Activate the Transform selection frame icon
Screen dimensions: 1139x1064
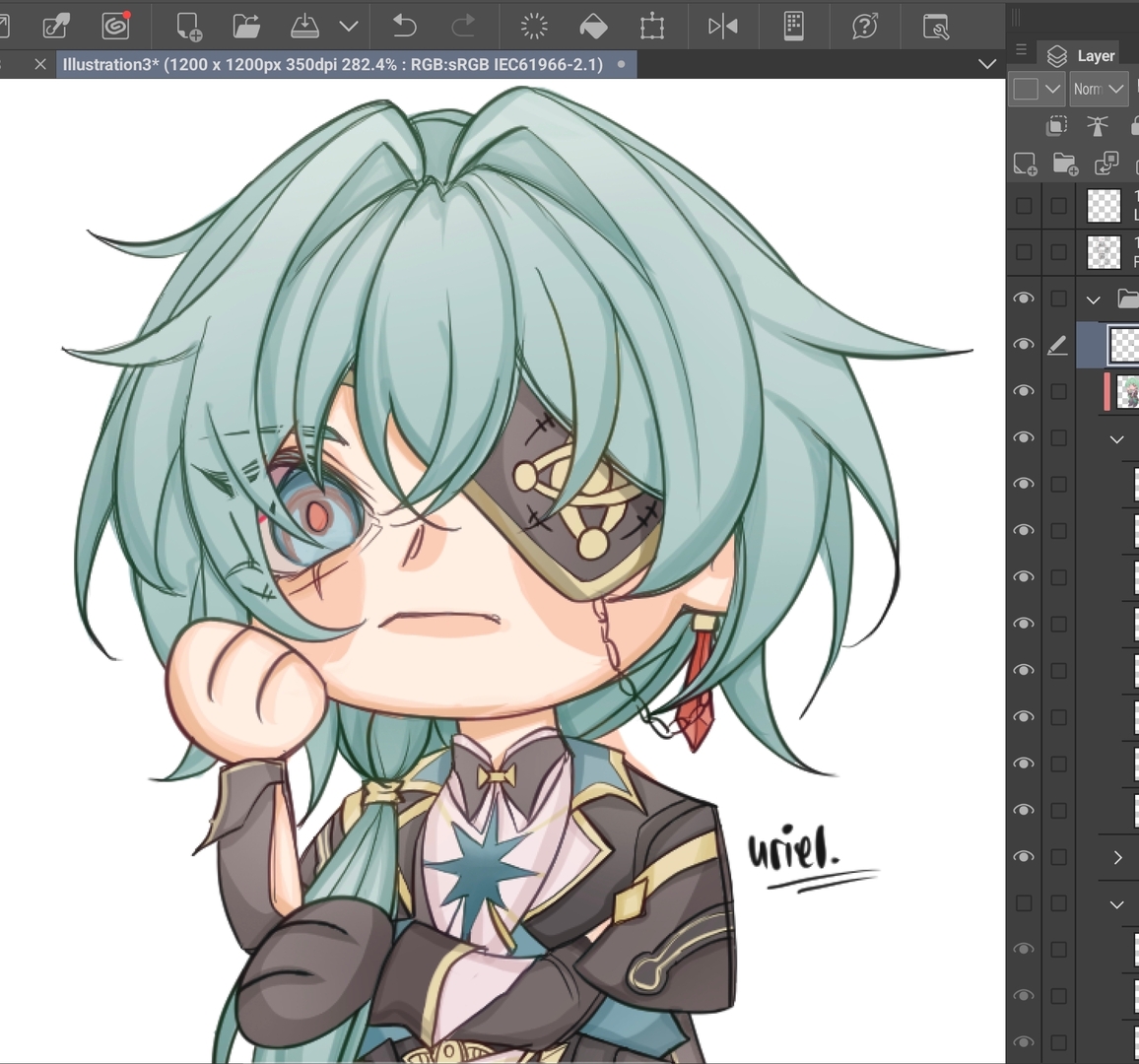click(652, 27)
